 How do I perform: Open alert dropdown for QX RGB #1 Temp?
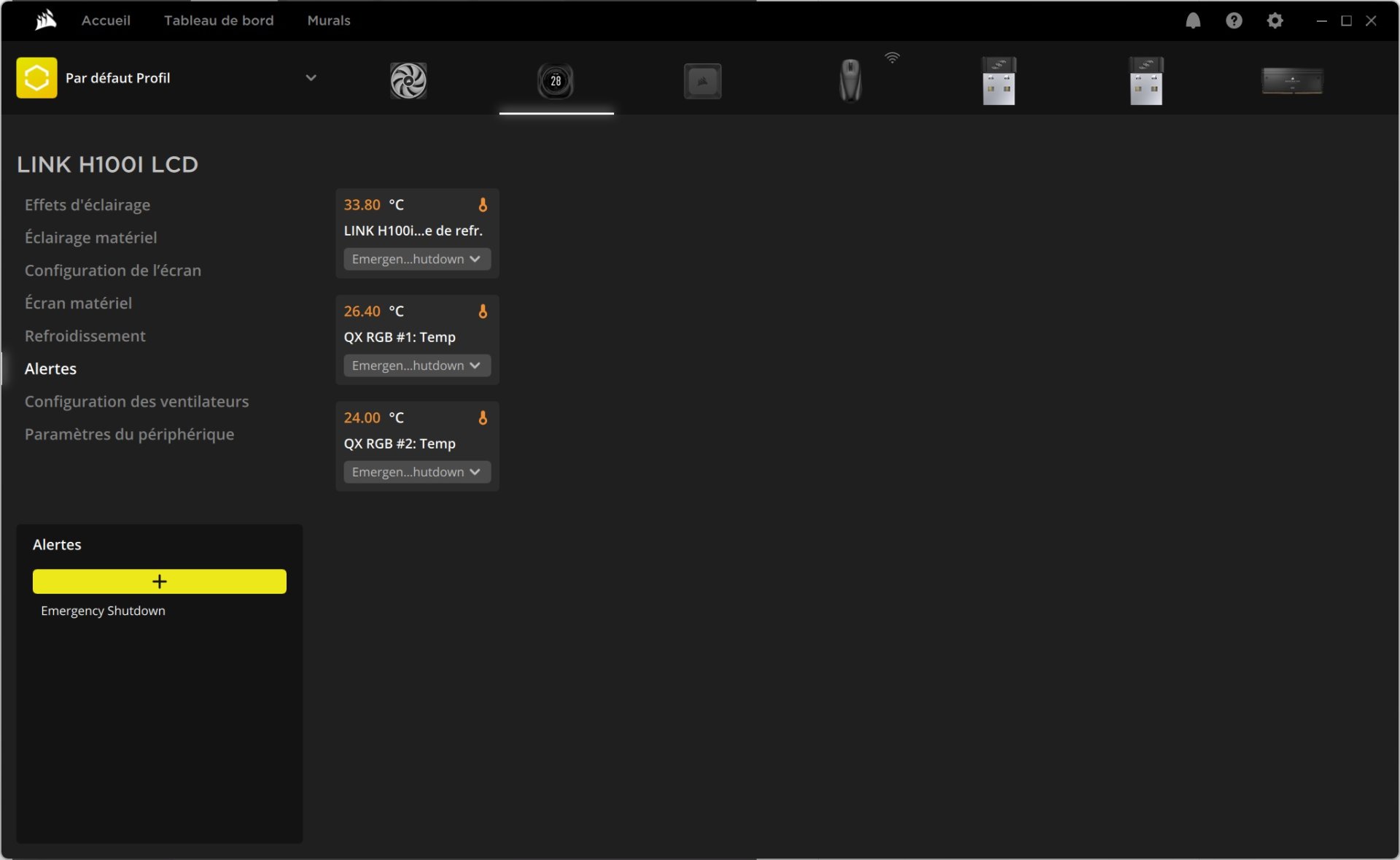[x=417, y=365]
